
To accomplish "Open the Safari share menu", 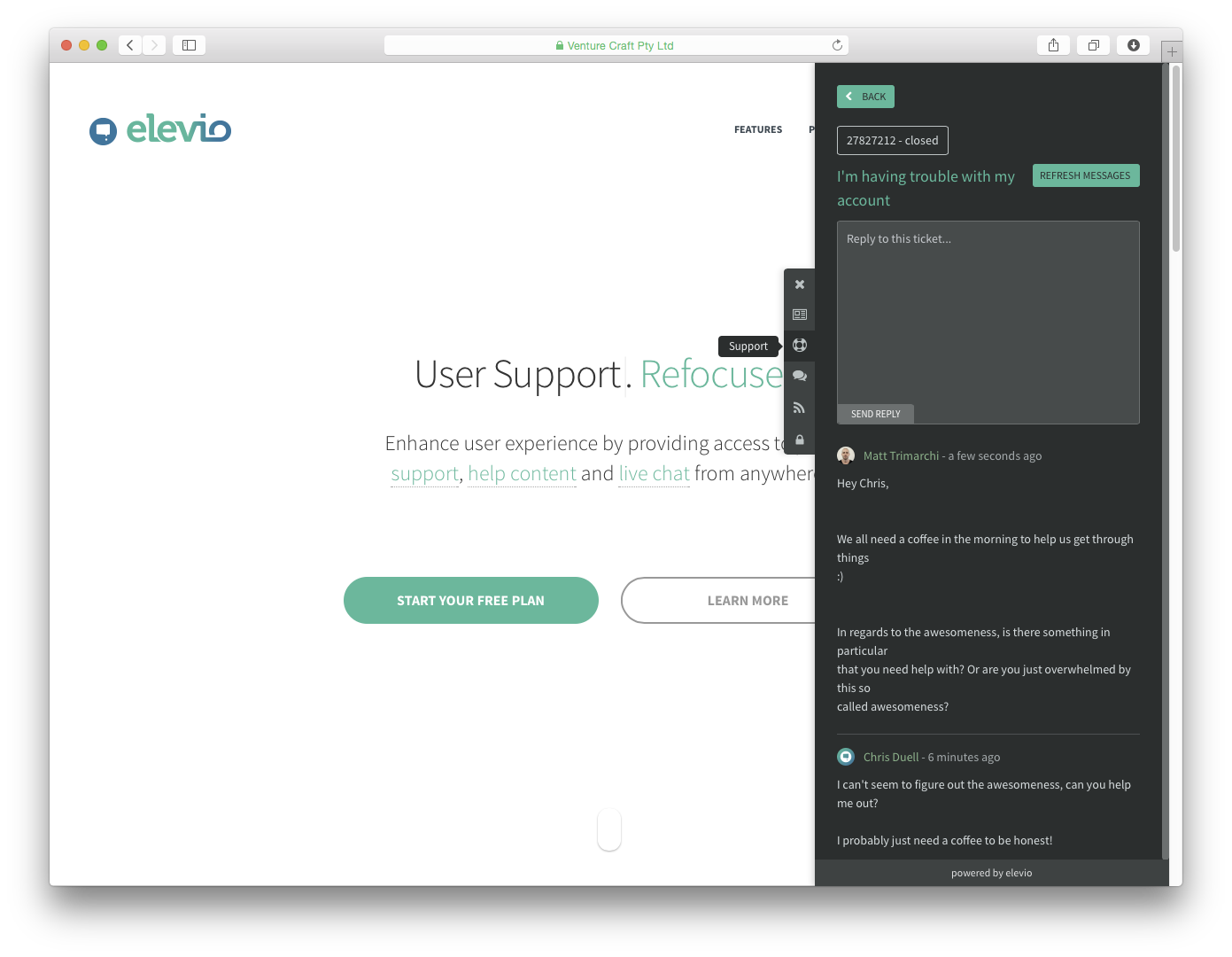I will [1053, 45].
